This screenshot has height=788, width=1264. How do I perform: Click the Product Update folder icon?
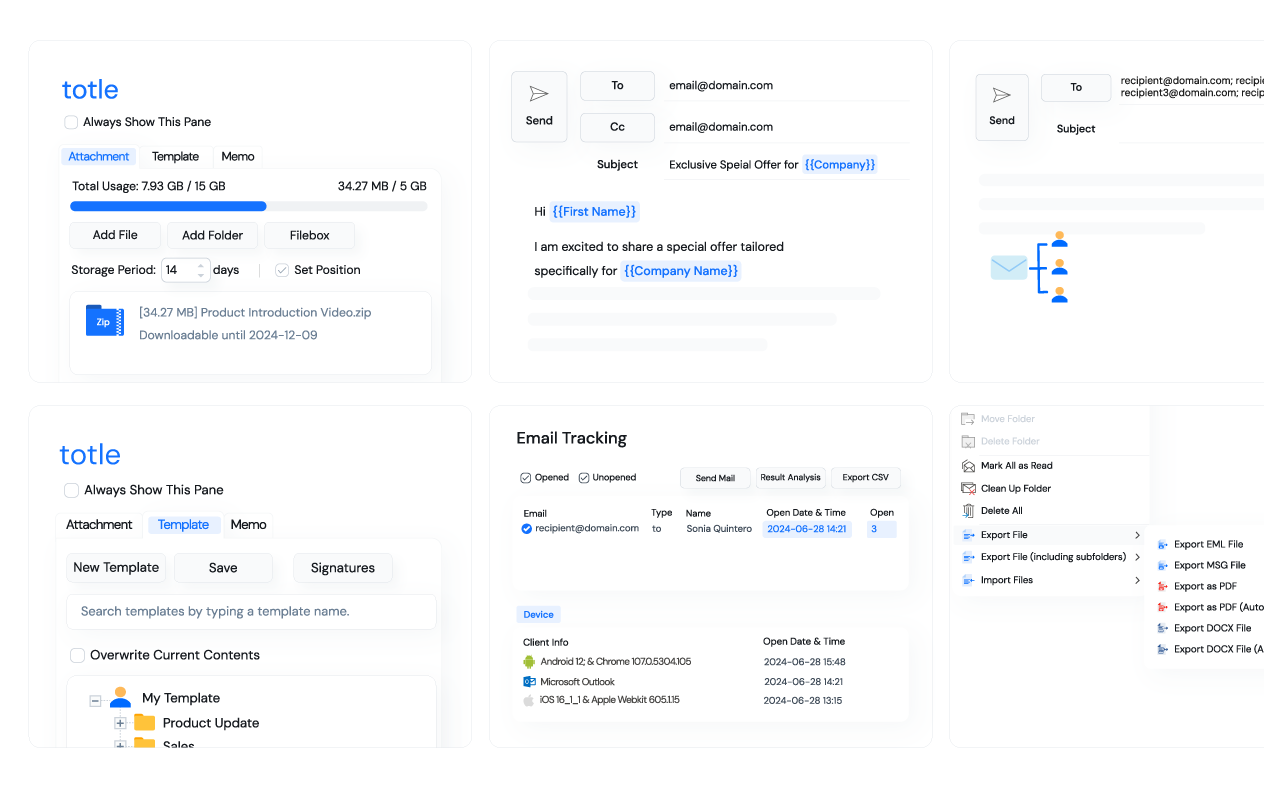[x=145, y=722]
